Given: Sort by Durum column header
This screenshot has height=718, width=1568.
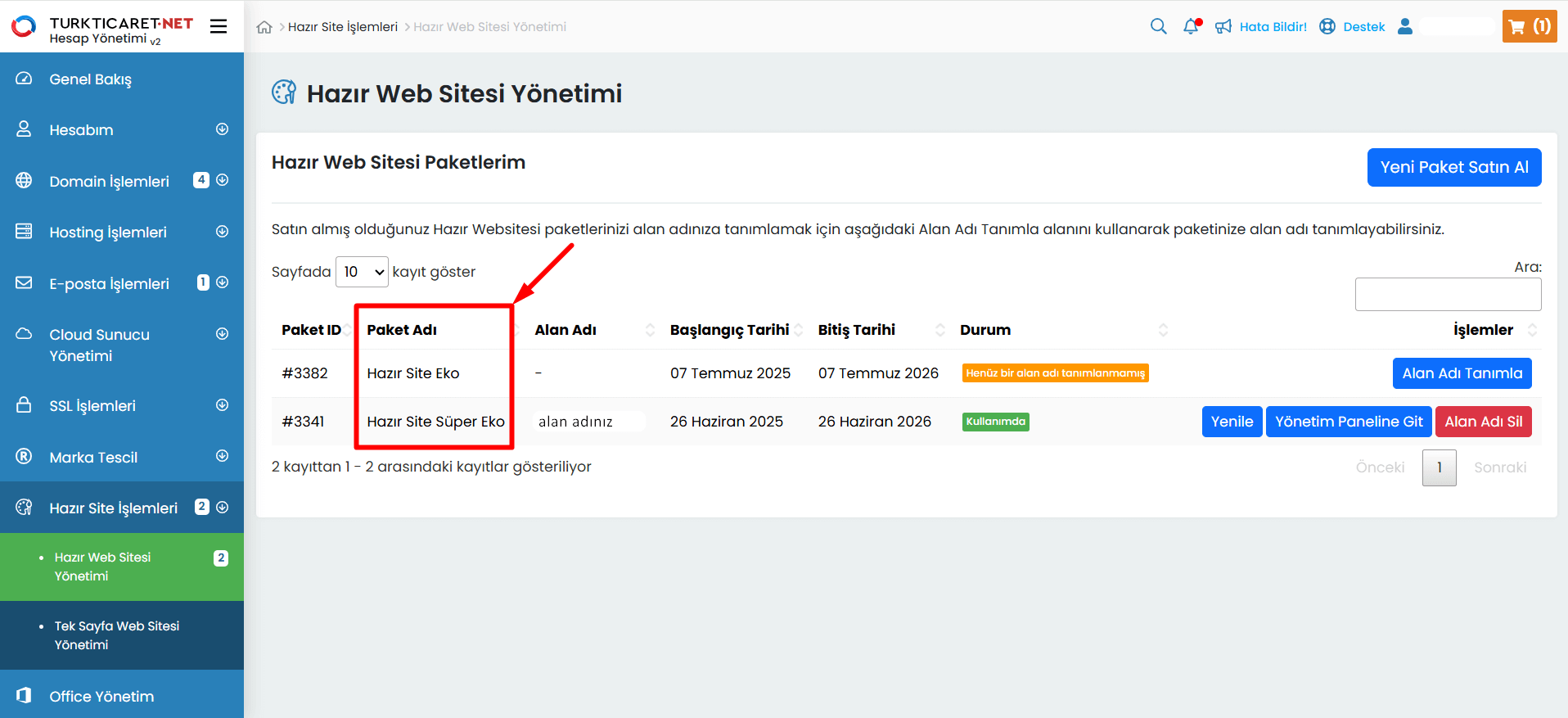Looking at the screenshot, I should pyautogui.click(x=985, y=330).
